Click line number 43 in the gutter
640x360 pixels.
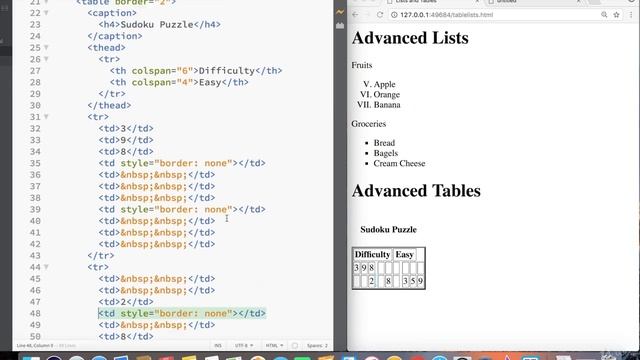pos(35,256)
